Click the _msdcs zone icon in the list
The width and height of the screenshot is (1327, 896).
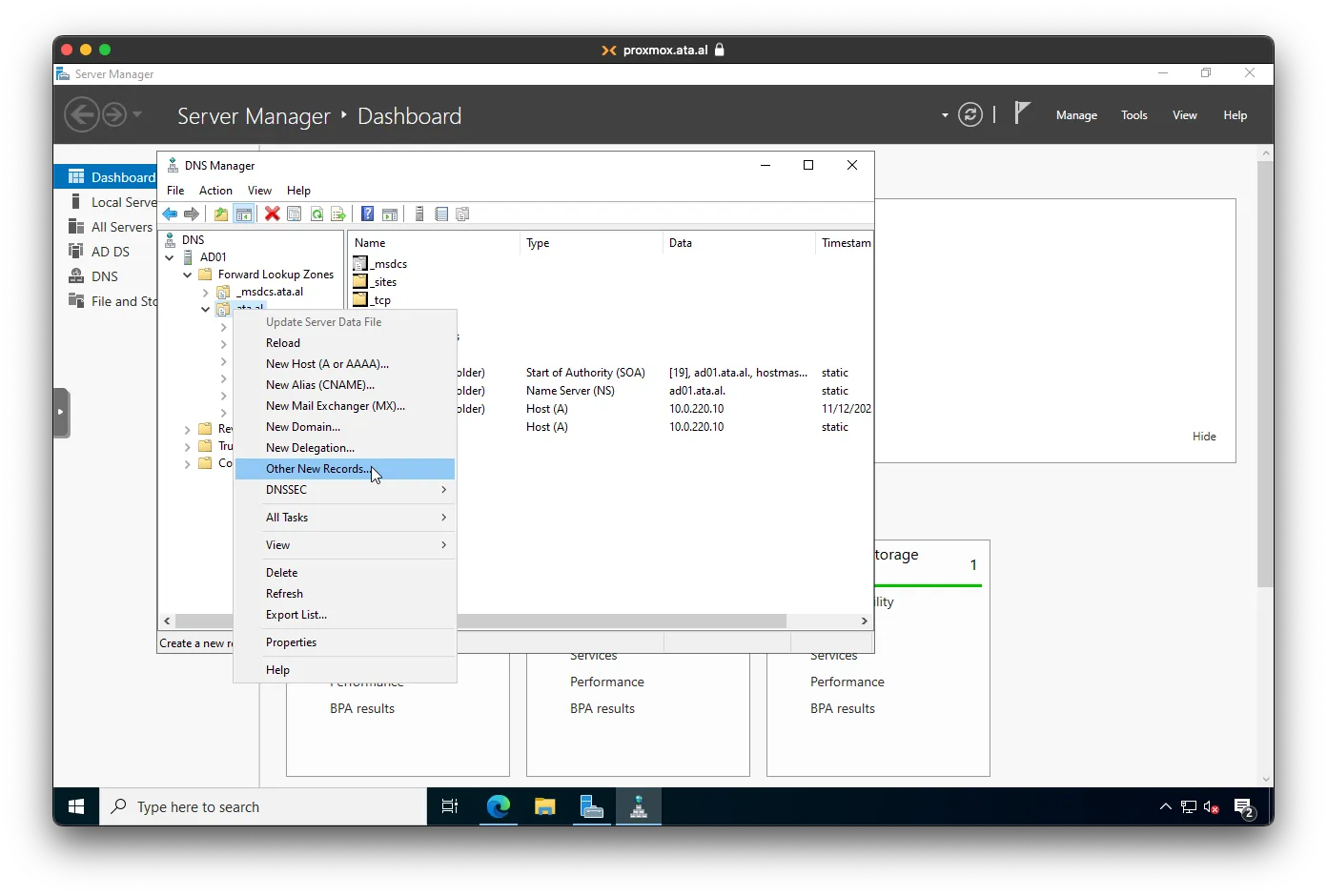[x=360, y=264]
